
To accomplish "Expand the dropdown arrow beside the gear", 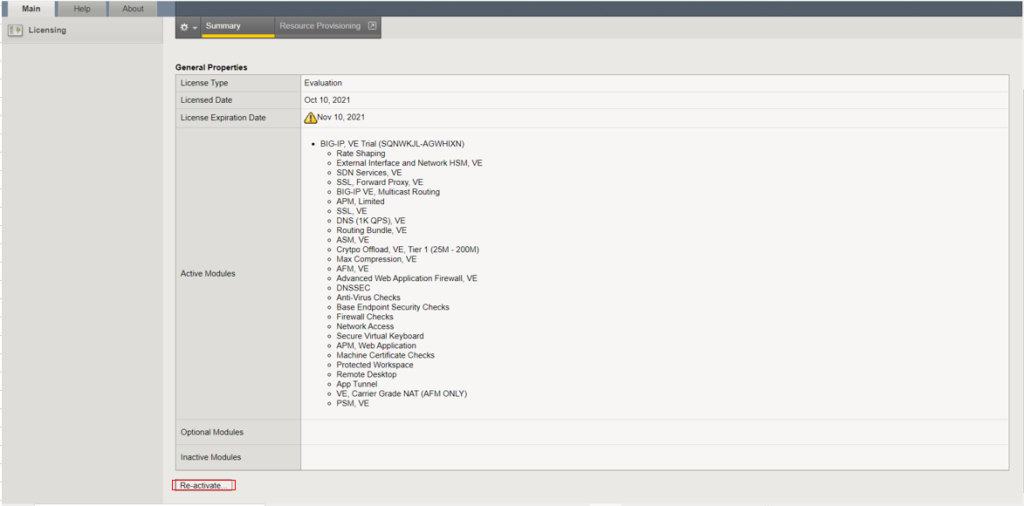I will (194, 28).
